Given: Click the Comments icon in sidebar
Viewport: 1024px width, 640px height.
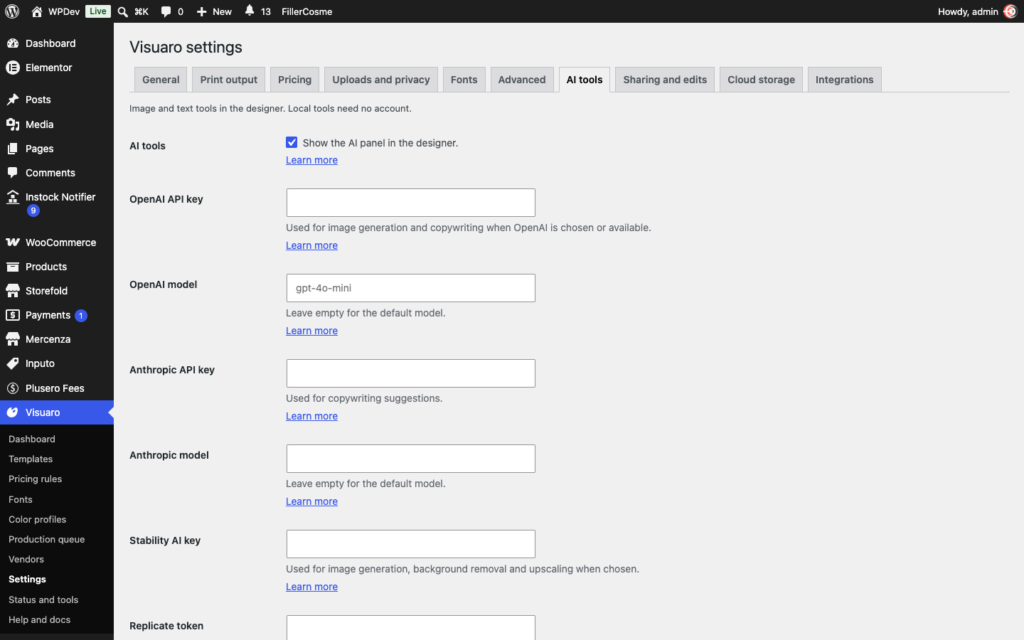Looking at the screenshot, I should [x=12, y=172].
